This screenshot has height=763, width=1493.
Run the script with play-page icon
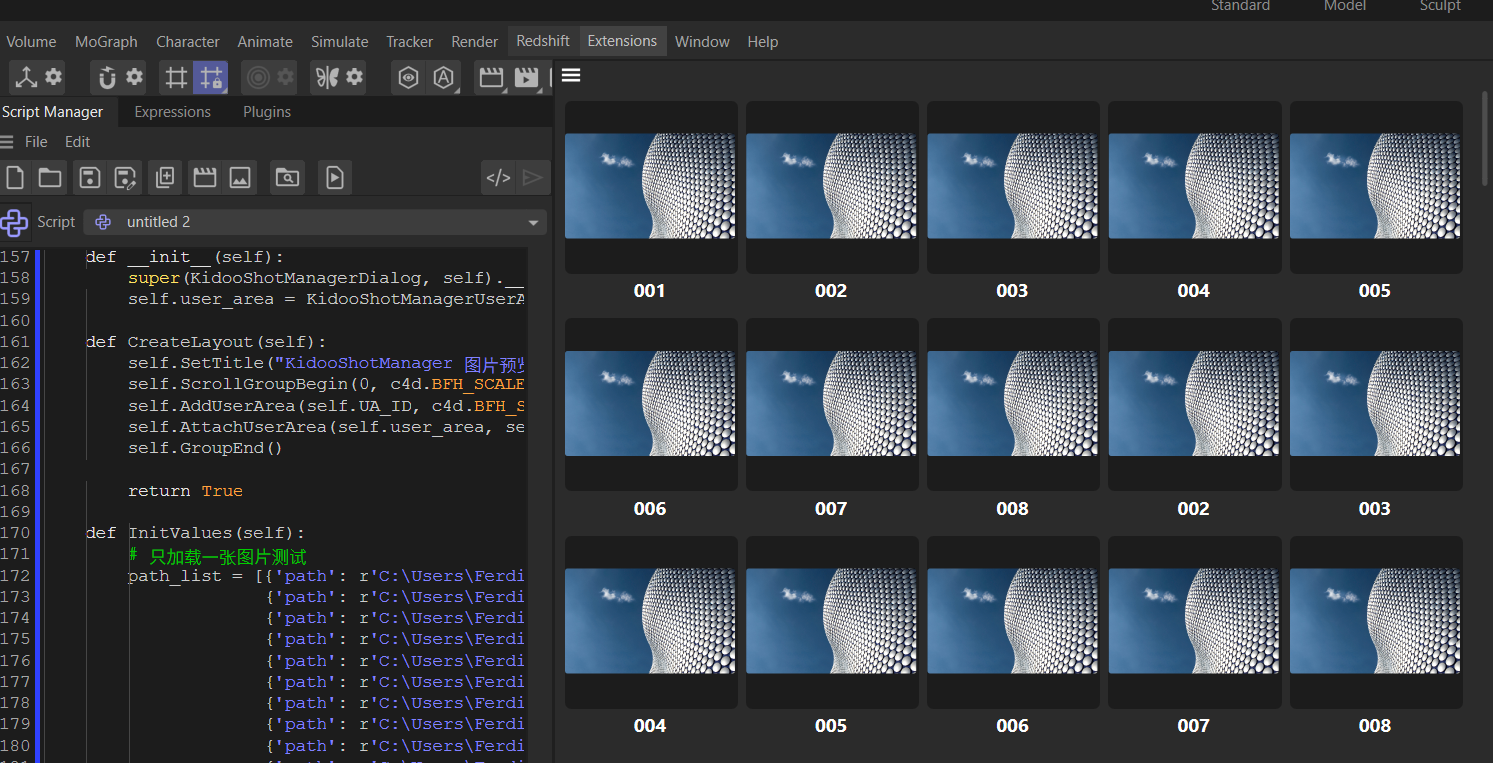[x=335, y=178]
